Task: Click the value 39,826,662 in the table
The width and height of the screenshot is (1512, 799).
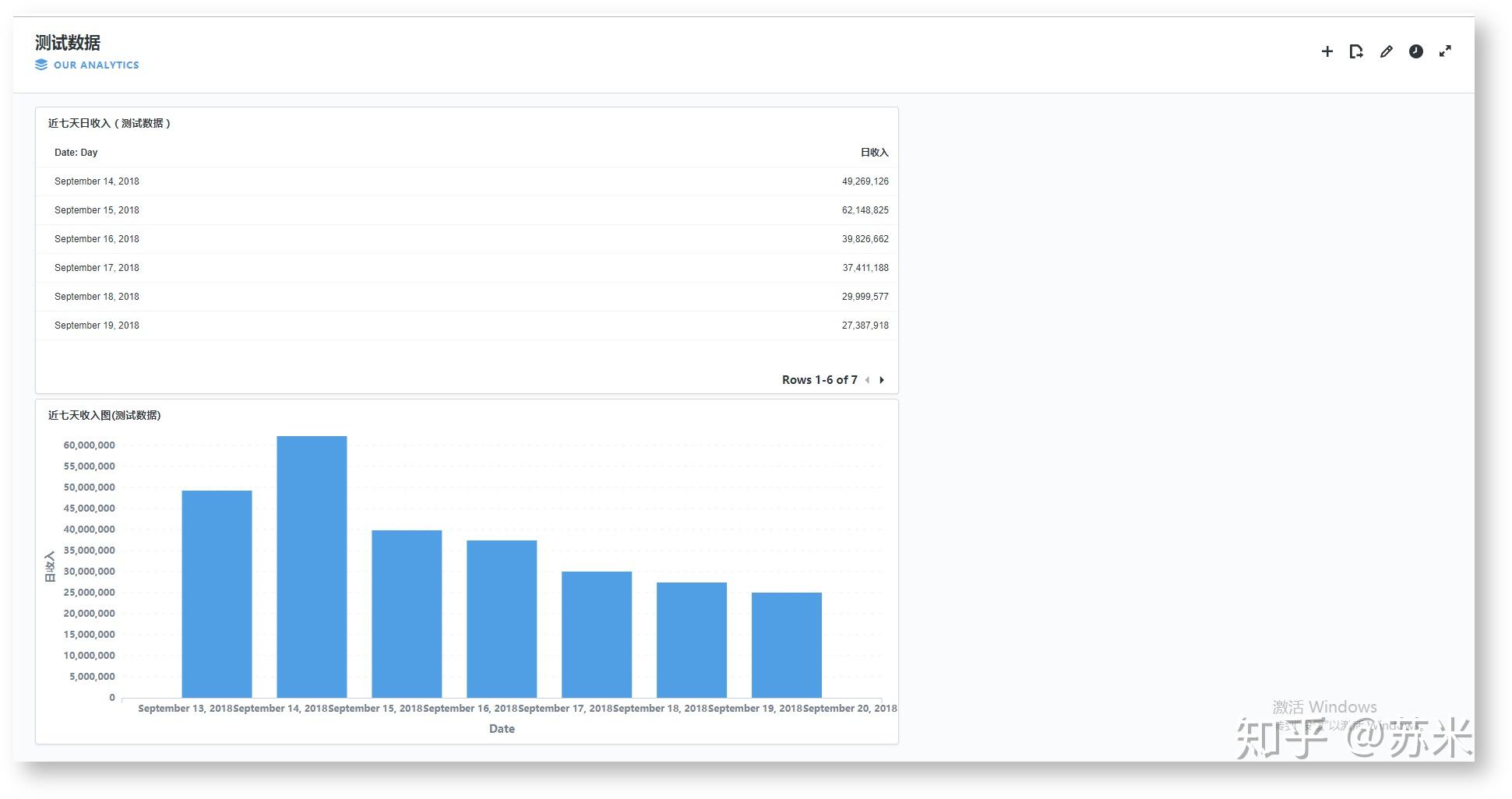Action: tap(865, 239)
